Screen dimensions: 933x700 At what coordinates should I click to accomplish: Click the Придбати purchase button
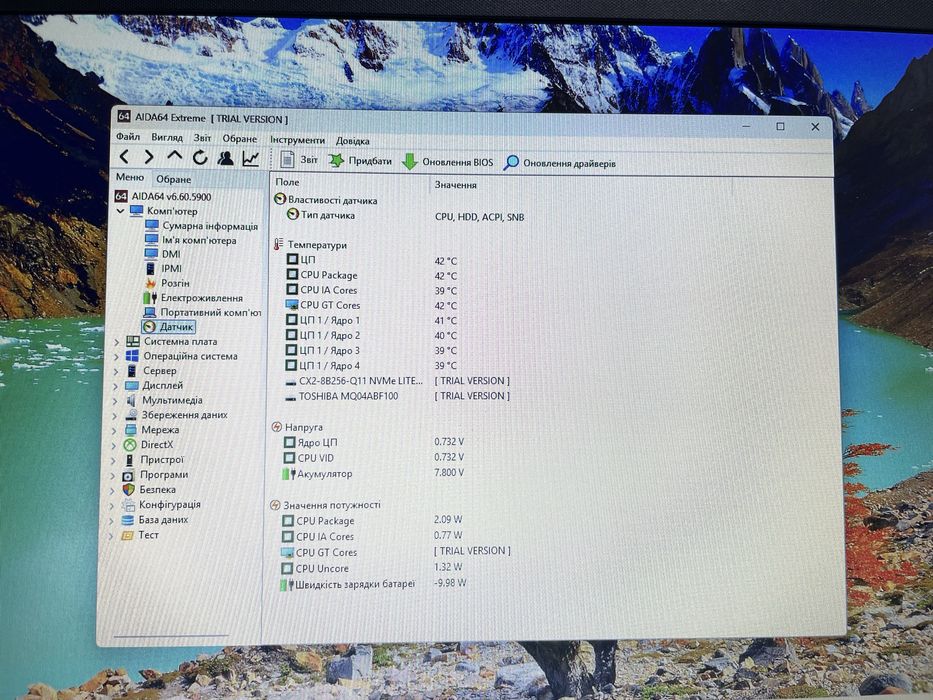(x=361, y=161)
